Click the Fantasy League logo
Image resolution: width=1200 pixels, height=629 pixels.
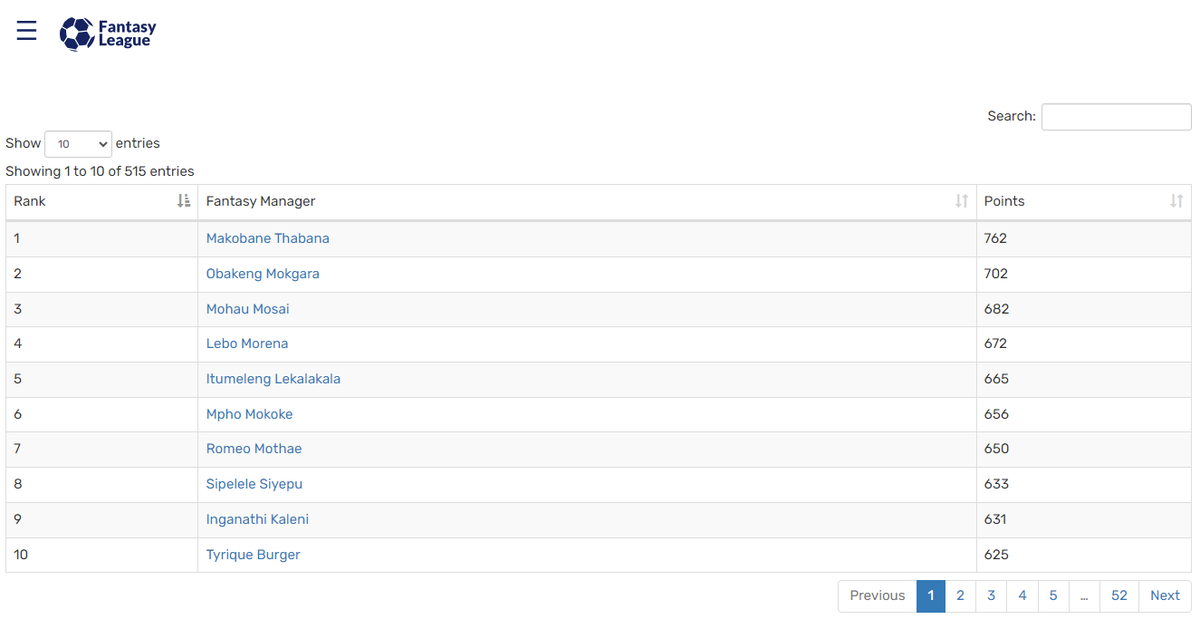click(108, 33)
